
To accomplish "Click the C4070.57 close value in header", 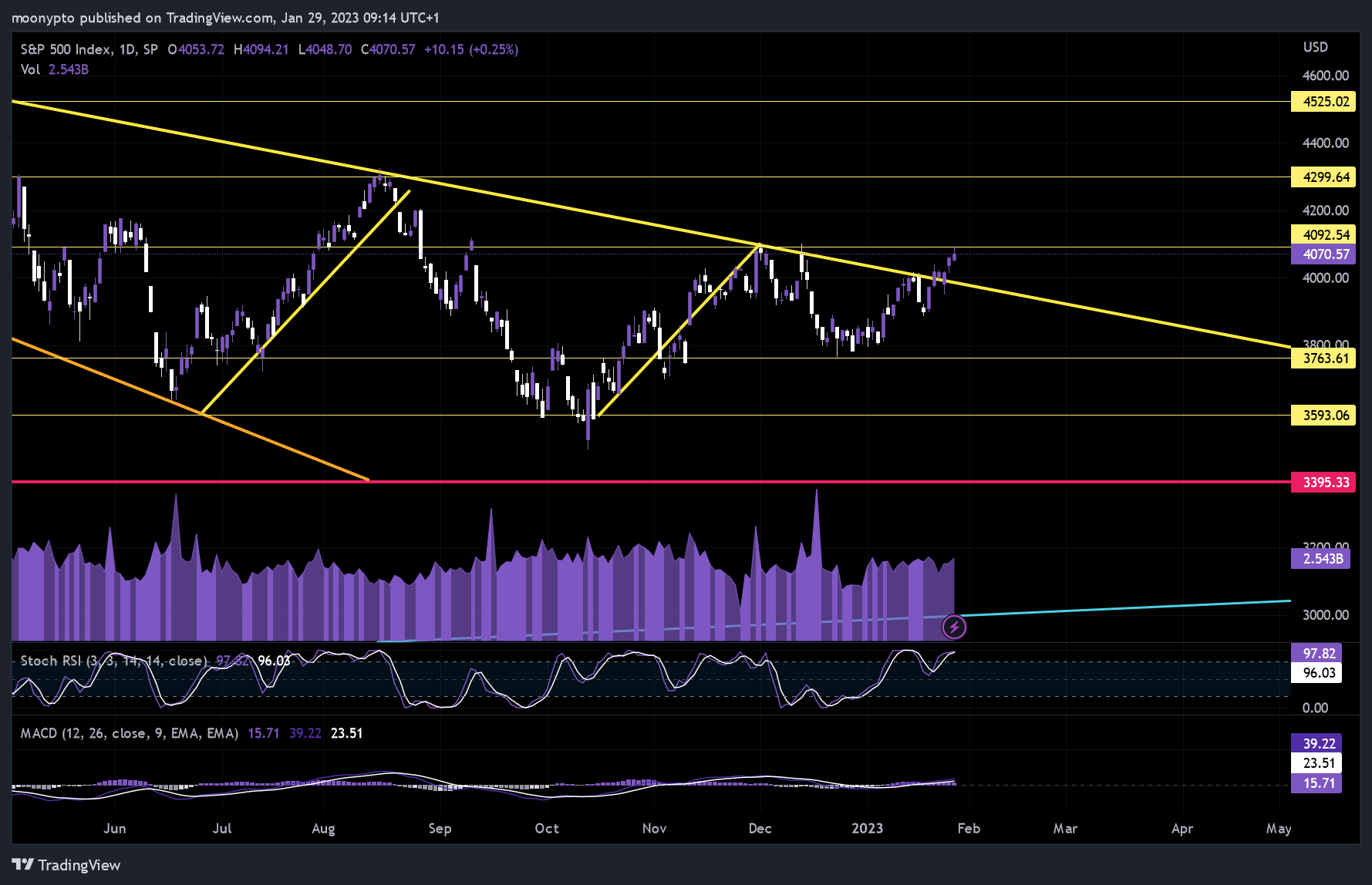I will (x=388, y=49).
